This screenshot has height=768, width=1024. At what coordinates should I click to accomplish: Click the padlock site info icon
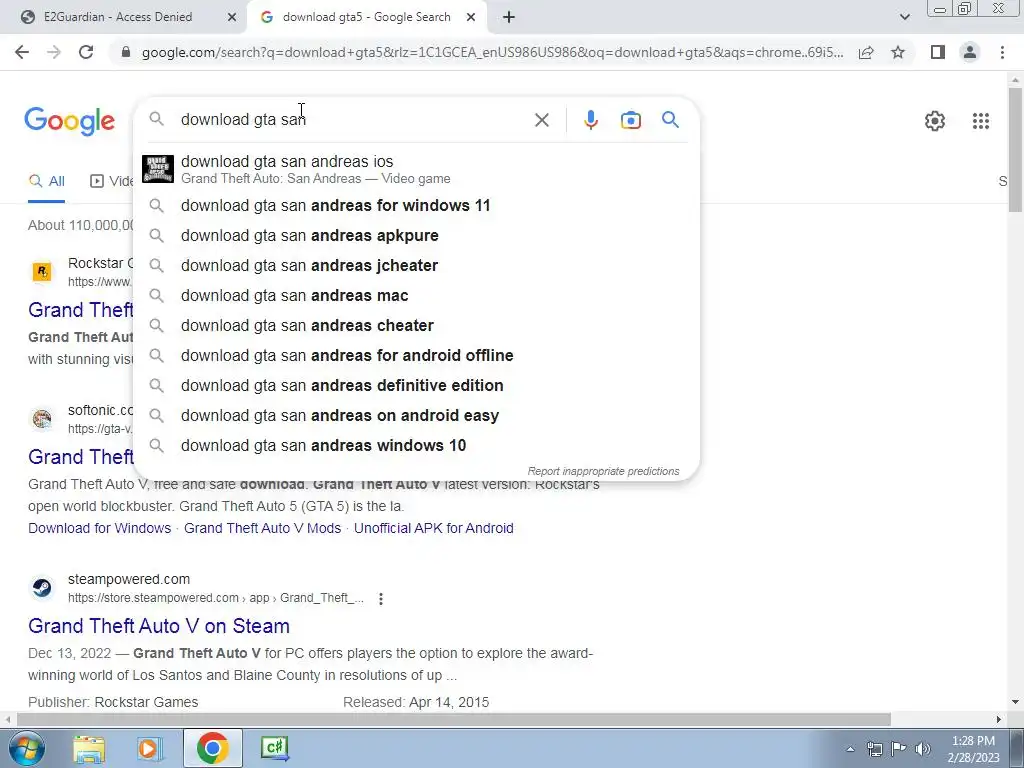[x=126, y=52]
